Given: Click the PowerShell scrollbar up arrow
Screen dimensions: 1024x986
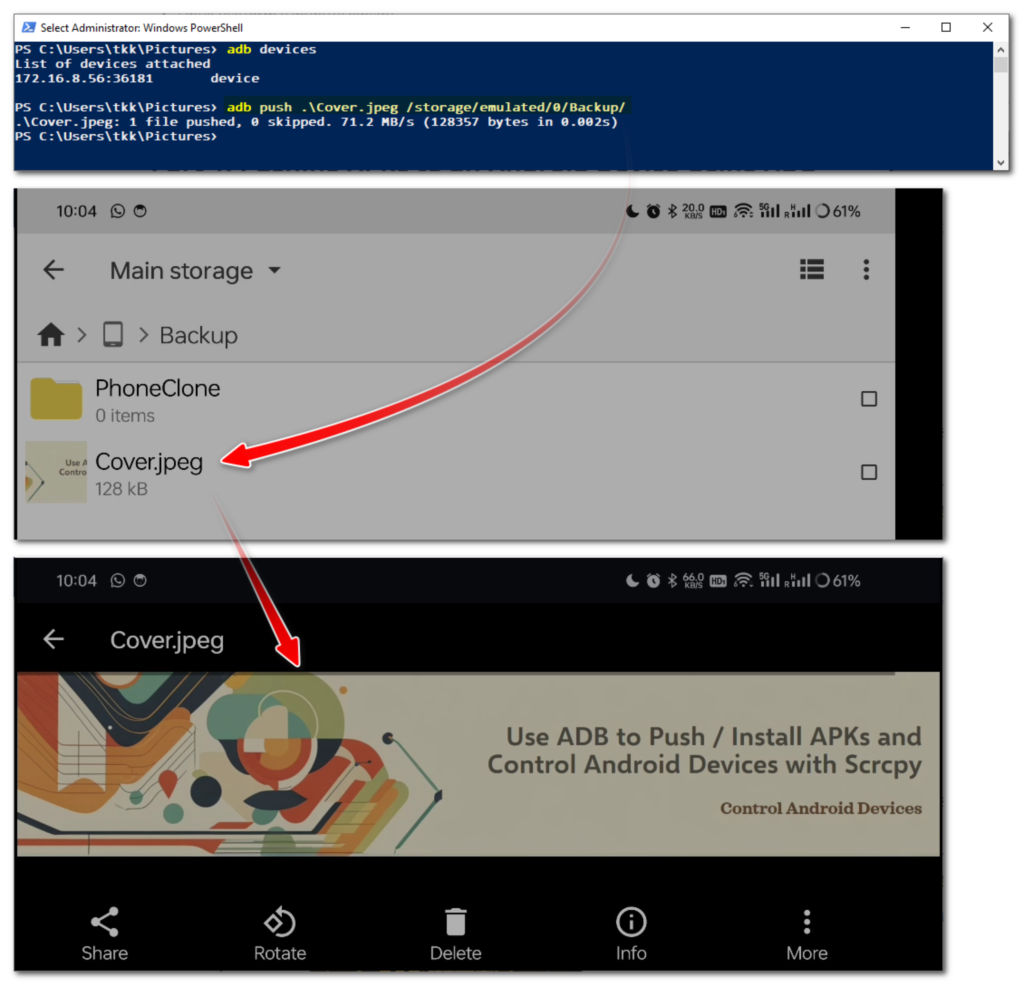Looking at the screenshot, I should coord(1000,49).
